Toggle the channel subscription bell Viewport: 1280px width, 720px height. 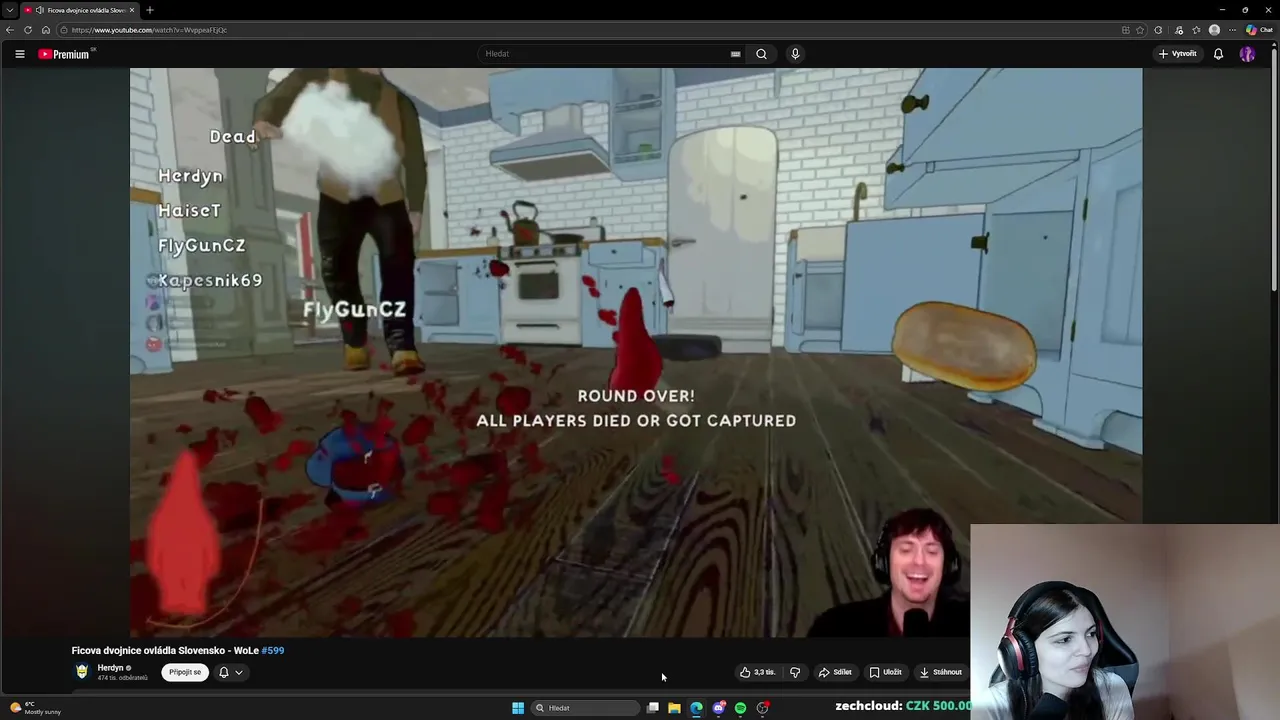224,672
